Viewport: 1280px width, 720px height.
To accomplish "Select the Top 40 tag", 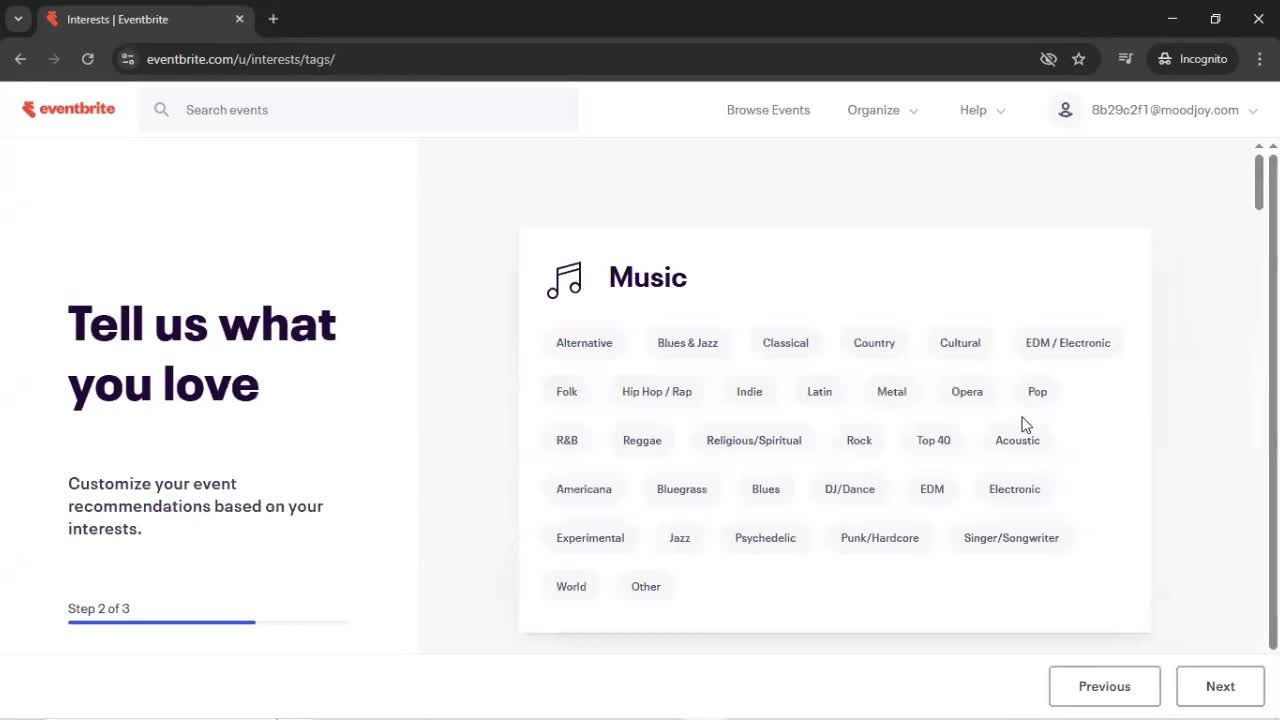I will (933, 440).
